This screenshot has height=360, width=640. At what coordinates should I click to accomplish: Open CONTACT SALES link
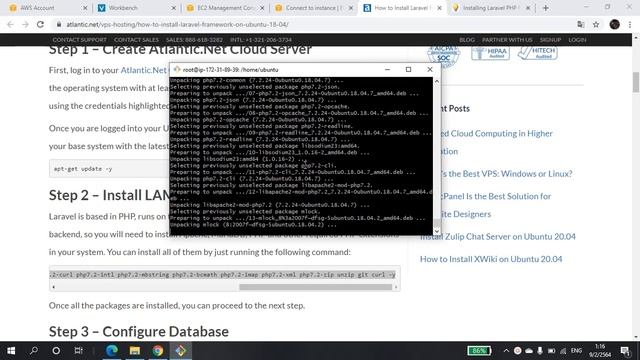[x=136, y=40]
